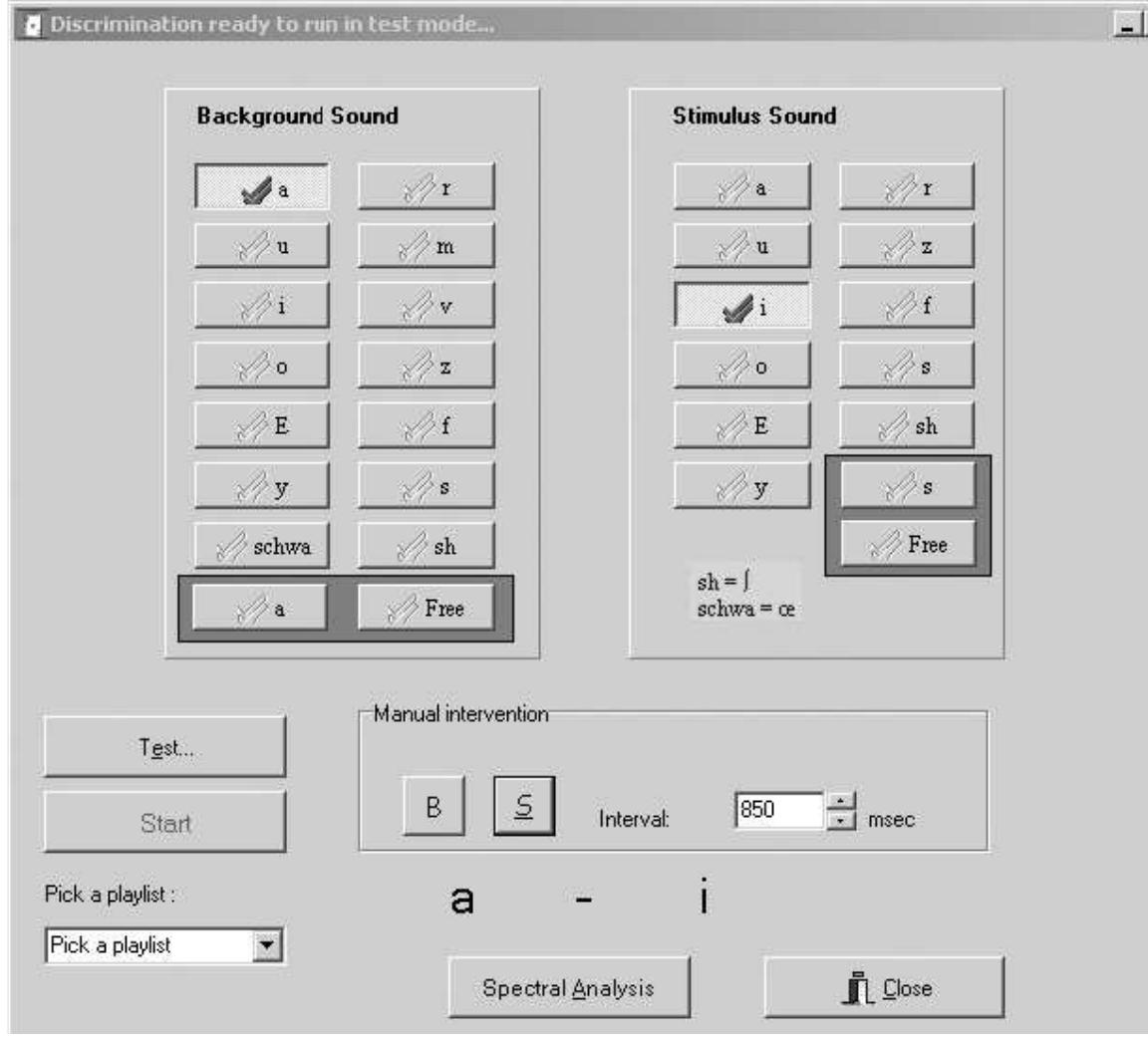Image resolution: width=1148 pixels, height=1038 pixels.
Task: Click the Interval value field showing 850
Action: click(x=779, y=810)
